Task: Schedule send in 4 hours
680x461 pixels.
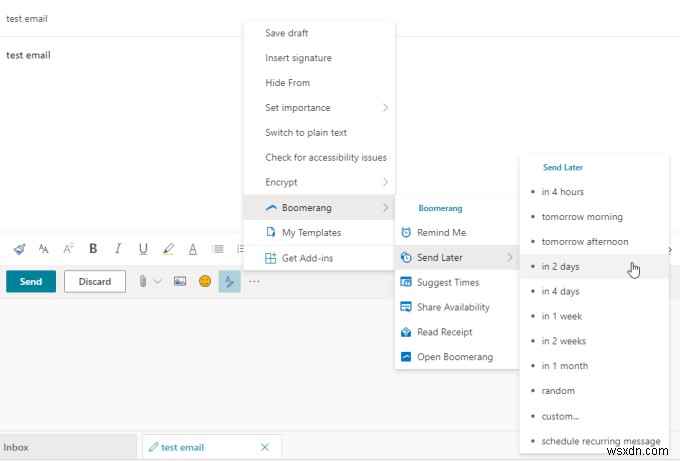Action: [x=594, y=192]
